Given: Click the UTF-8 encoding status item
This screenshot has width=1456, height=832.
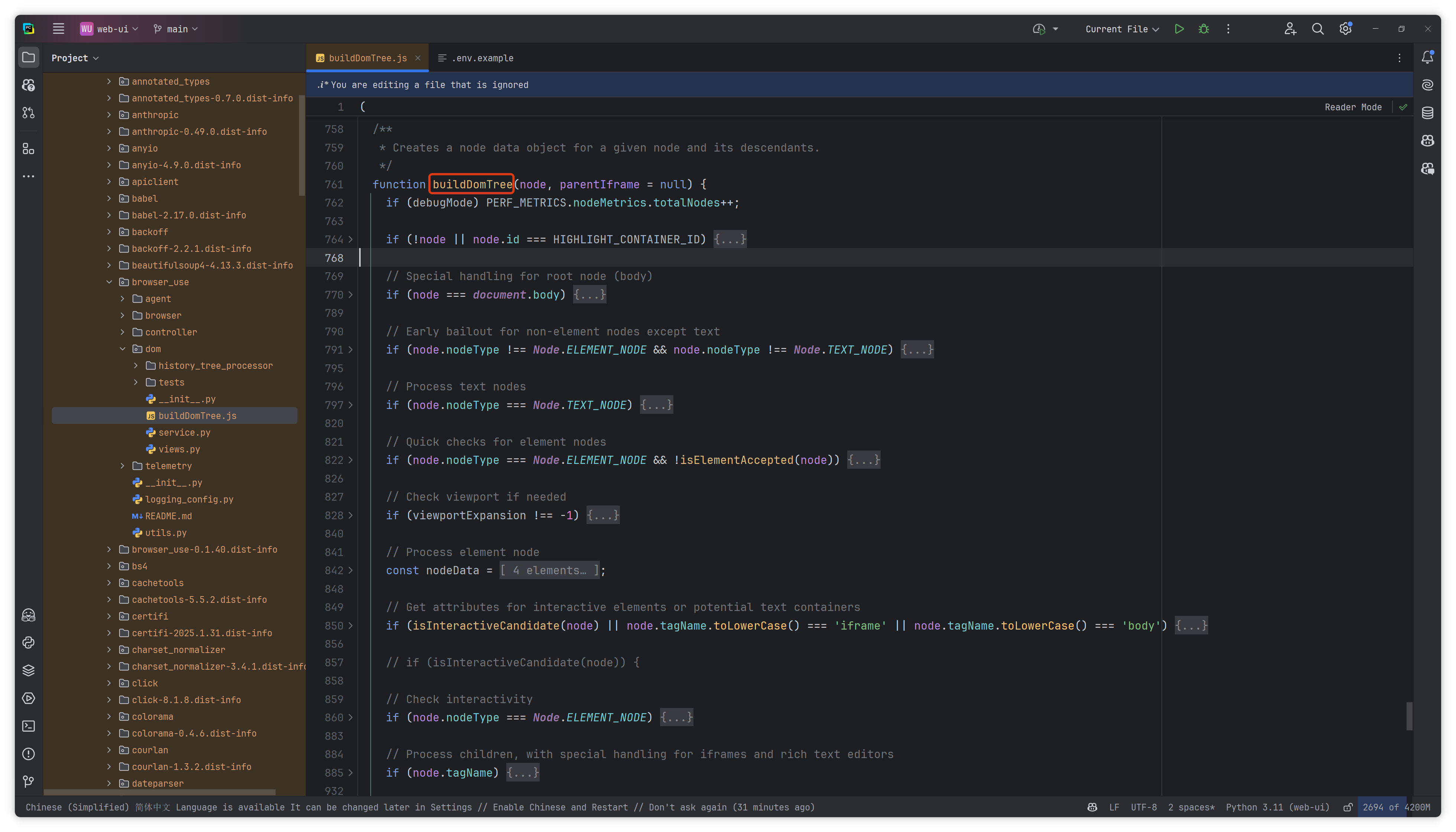Looking at the screenshot, I should 1143,807.
